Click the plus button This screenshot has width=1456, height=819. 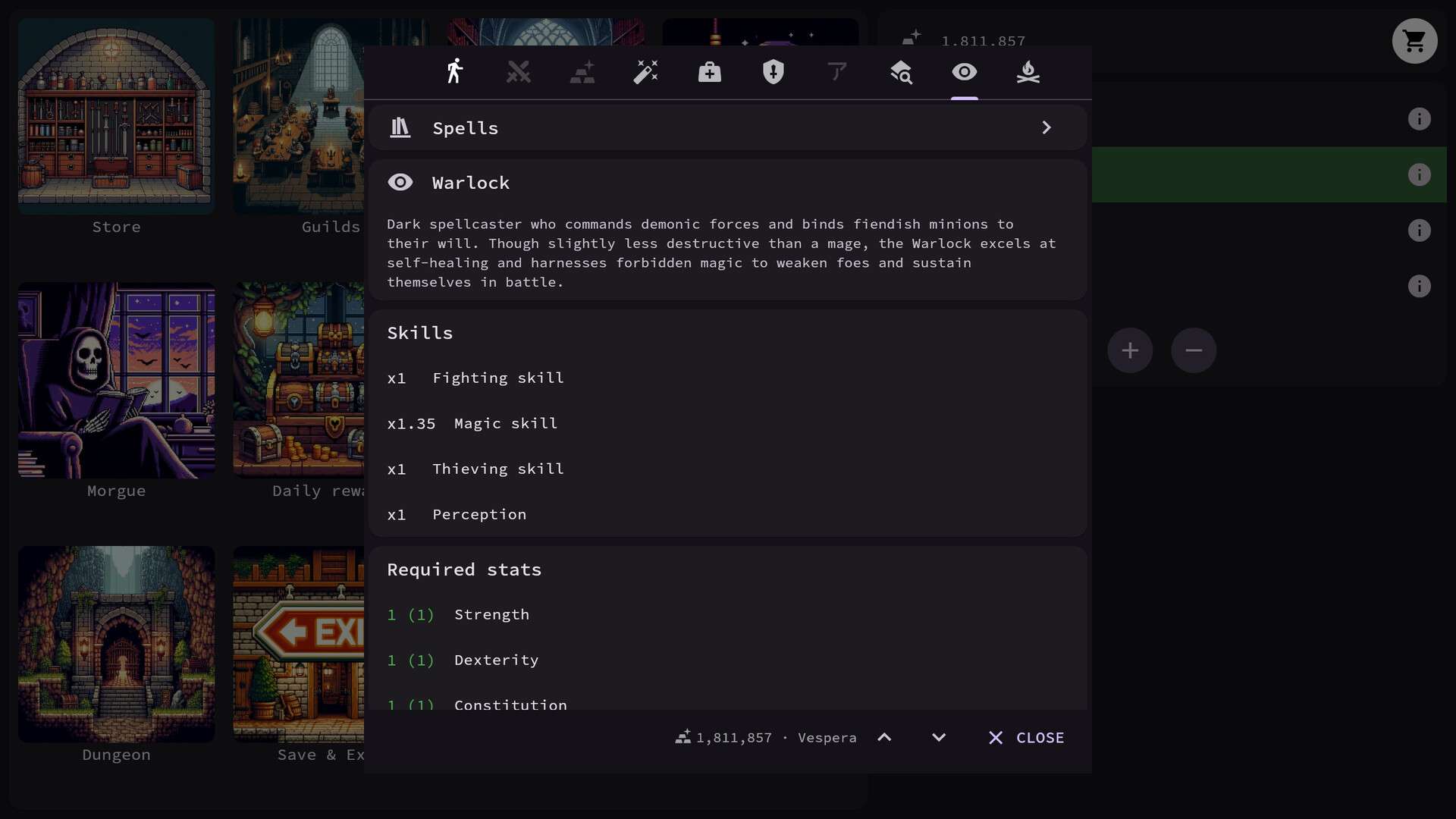pos(1130,350)
